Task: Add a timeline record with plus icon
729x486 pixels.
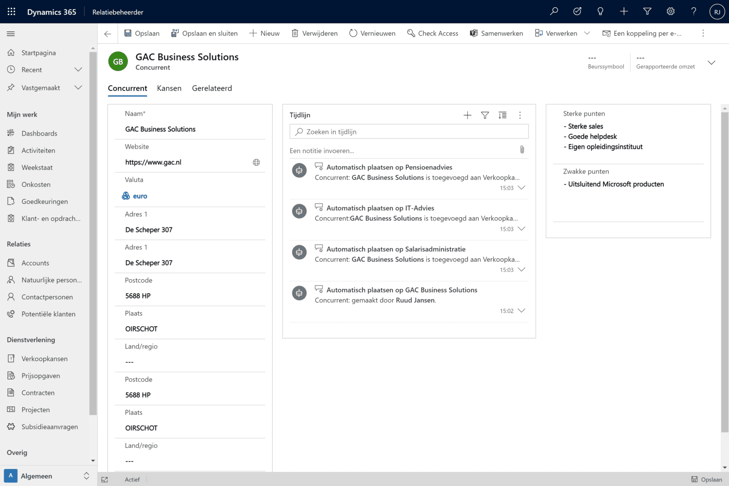Action: 467,115
